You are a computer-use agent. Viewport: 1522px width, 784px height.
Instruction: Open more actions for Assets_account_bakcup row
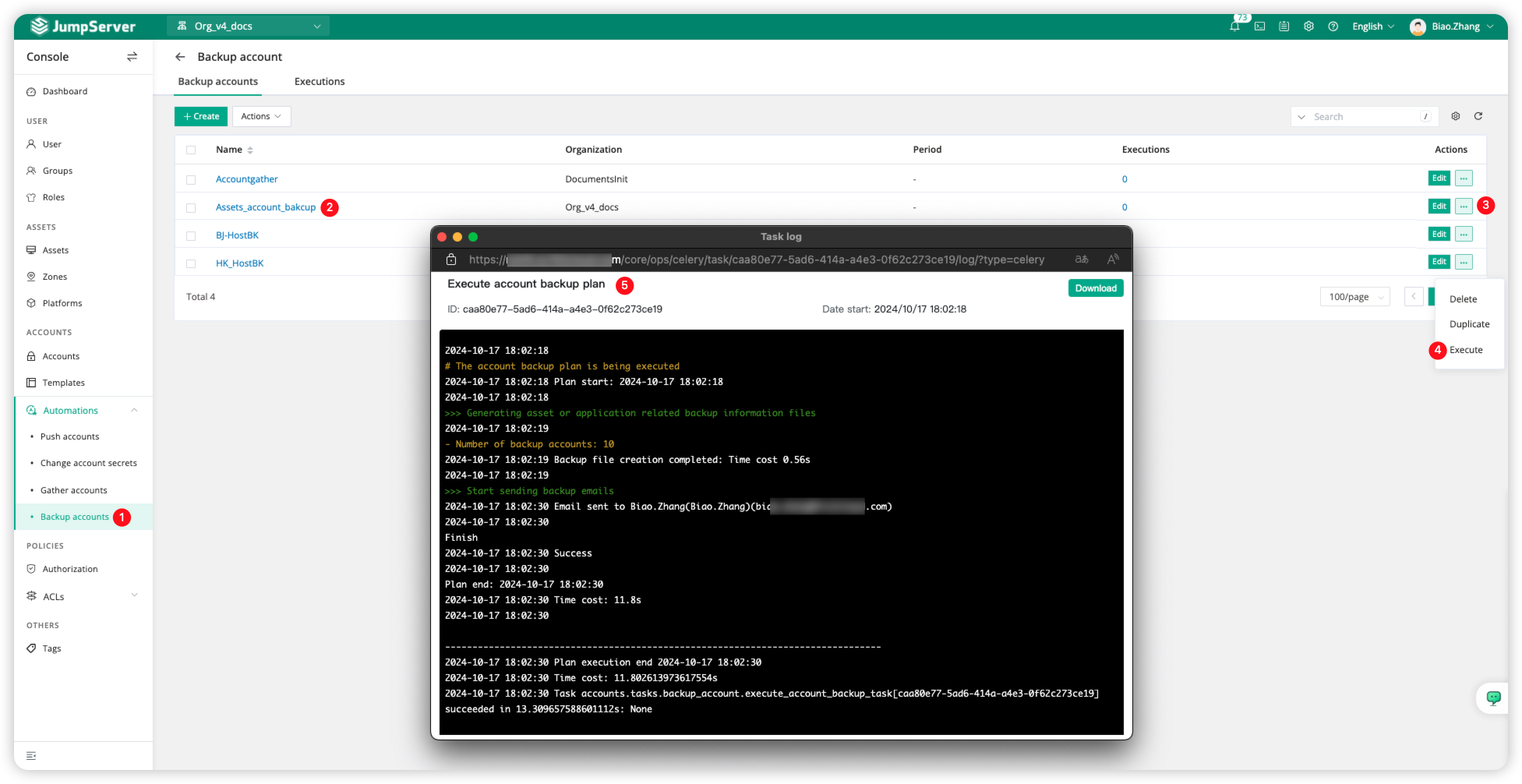click(1464, 207)
